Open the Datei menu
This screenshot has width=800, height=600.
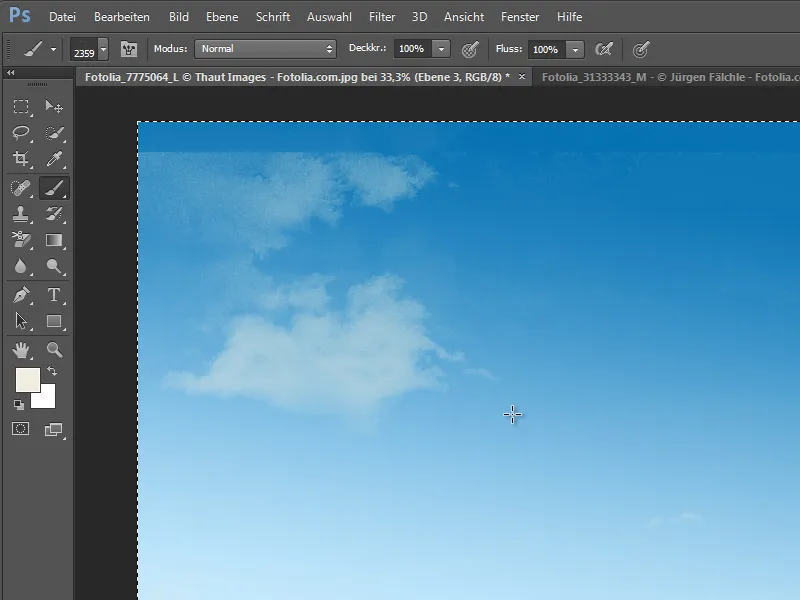coord(62,17)
